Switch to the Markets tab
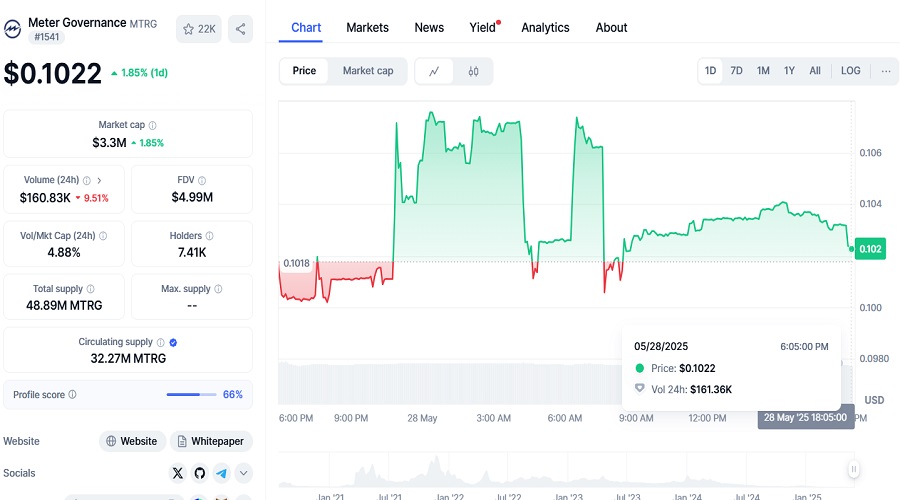Viewport: 900px width, 500px height. point(367,28)
